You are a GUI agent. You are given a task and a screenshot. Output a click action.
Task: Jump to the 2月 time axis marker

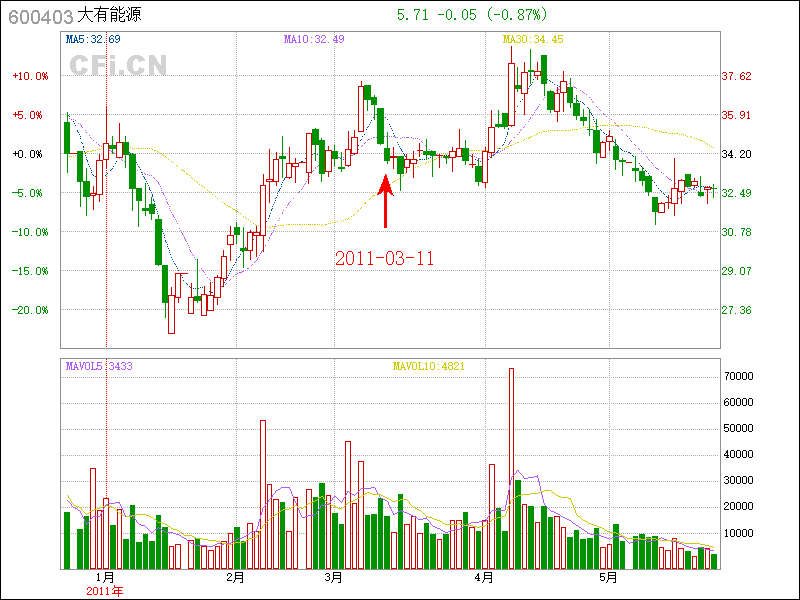(x=236, y=577)
